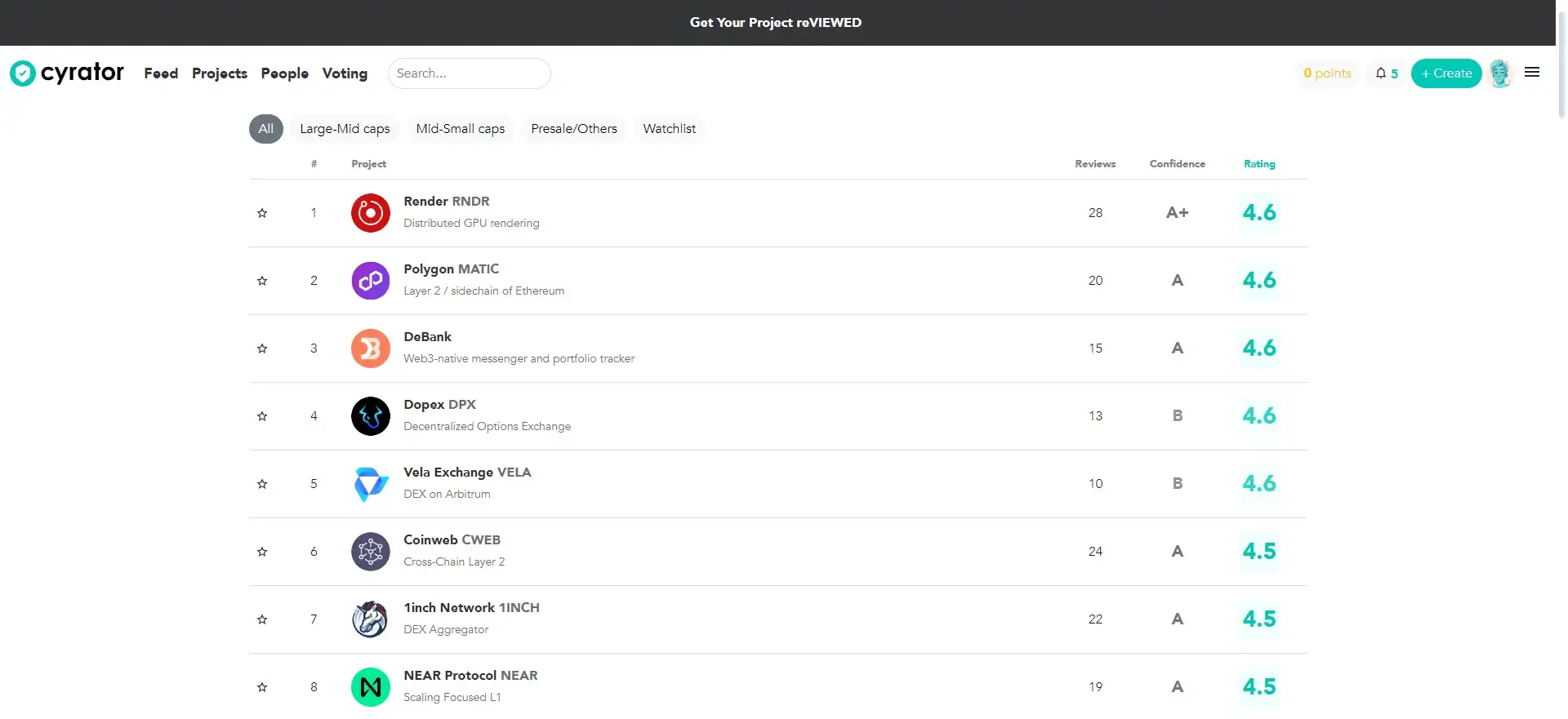Switch to the Large-Mid caps filter

point(345,129)
